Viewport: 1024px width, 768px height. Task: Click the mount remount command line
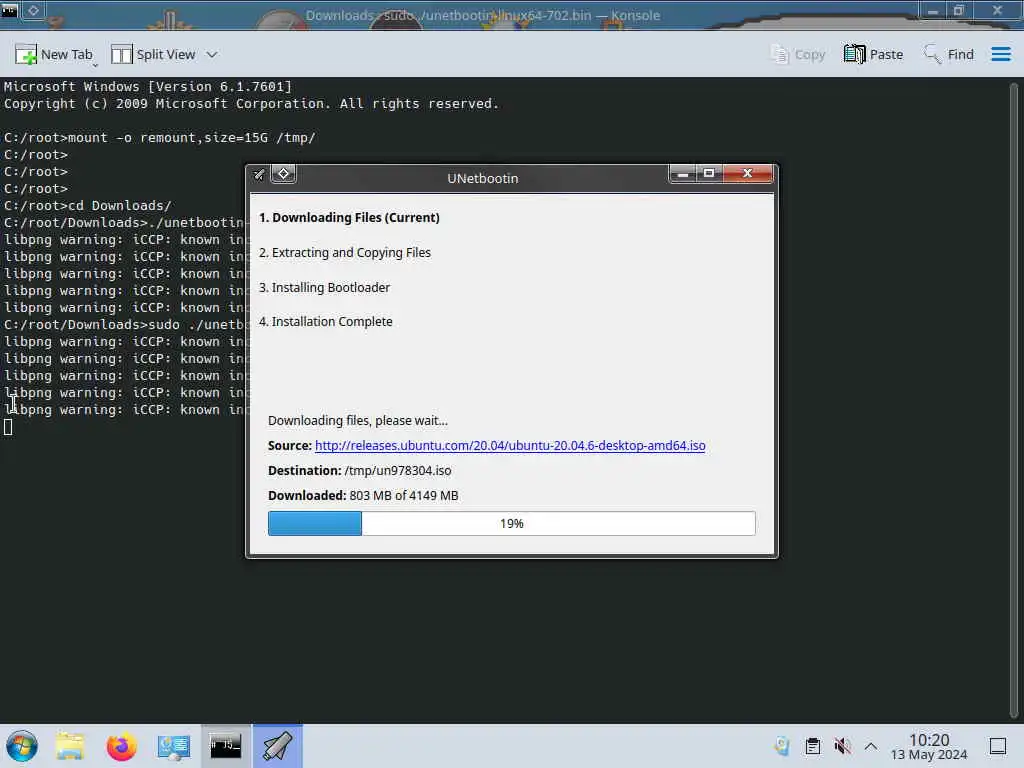pos(160,138)
